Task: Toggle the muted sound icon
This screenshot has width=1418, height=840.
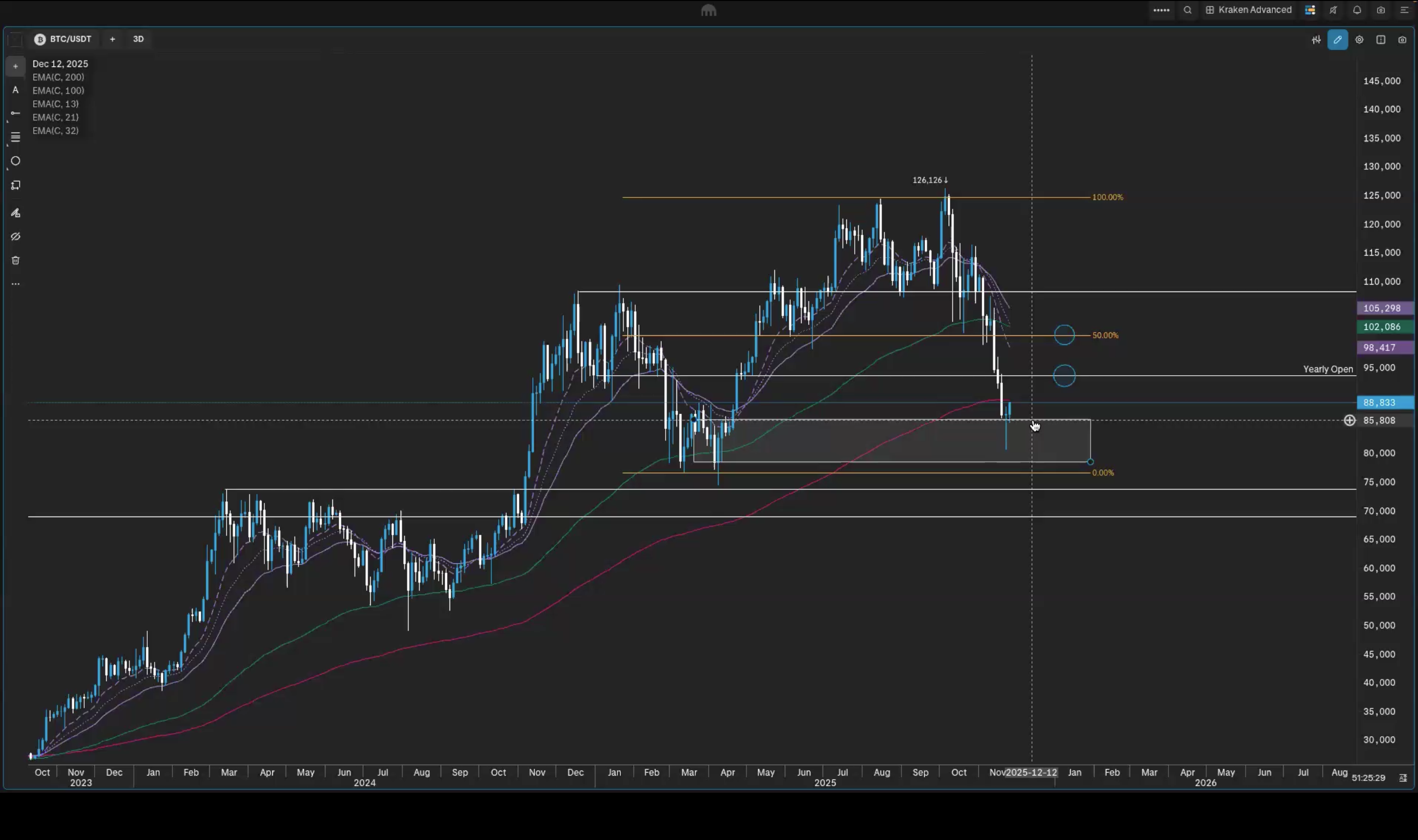Action: pos(1333,10)
